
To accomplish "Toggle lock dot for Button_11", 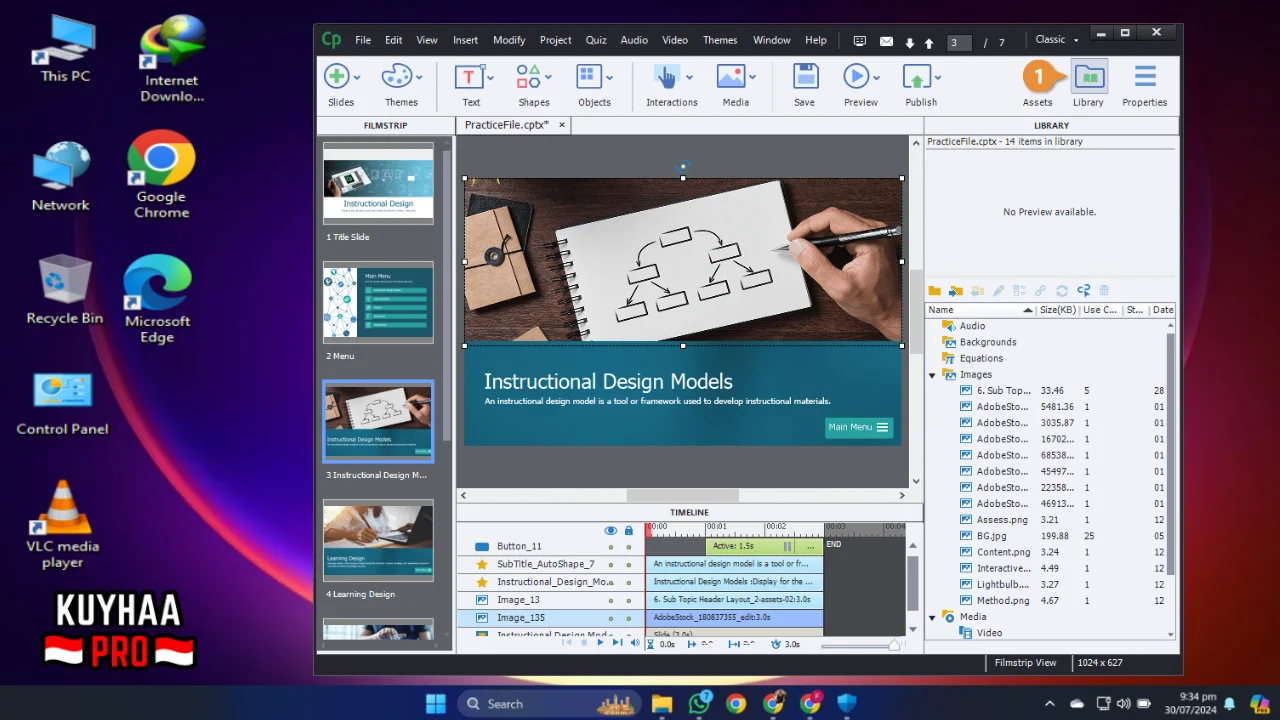I will (628, 547).
